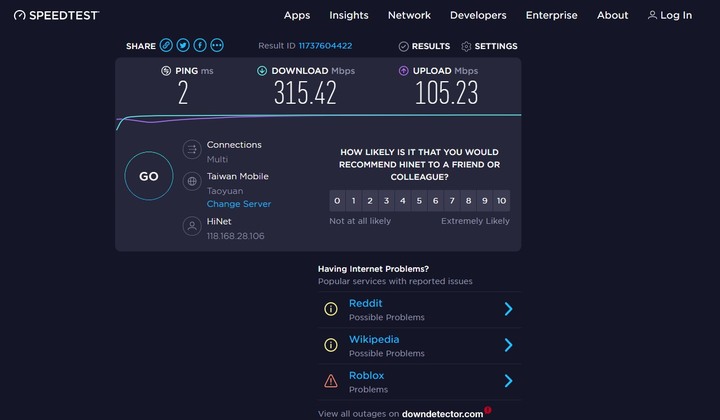Click the Taoyuan server location
The height and width of the screenshot is (420, 720).
point(225,191)
